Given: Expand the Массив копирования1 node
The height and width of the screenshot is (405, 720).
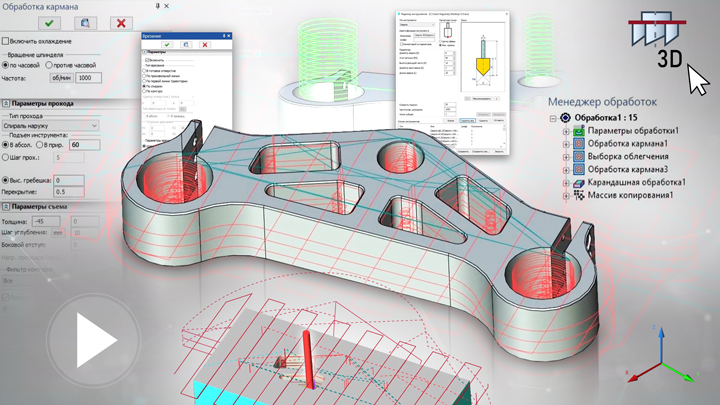Looking at the screenshot, I should [566, 196].
